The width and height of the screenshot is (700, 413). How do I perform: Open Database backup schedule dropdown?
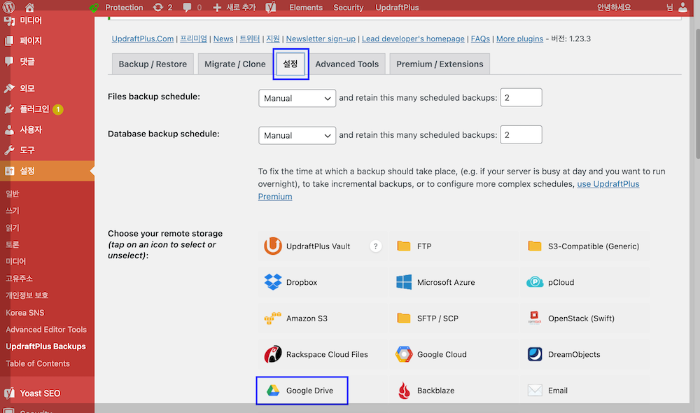(297, 135)
